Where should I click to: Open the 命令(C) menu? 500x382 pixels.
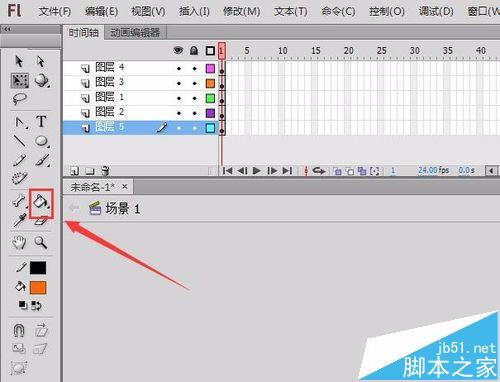pyautogui.click(x=338, y=12)
